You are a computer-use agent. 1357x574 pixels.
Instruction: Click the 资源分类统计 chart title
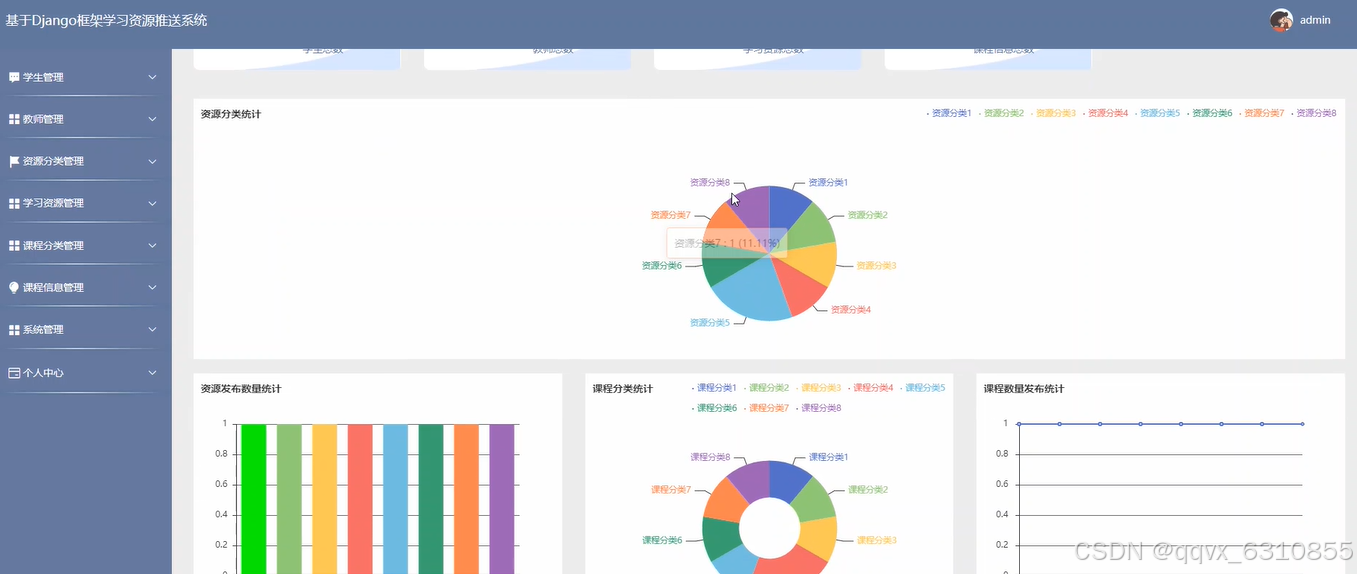point(231,114)
